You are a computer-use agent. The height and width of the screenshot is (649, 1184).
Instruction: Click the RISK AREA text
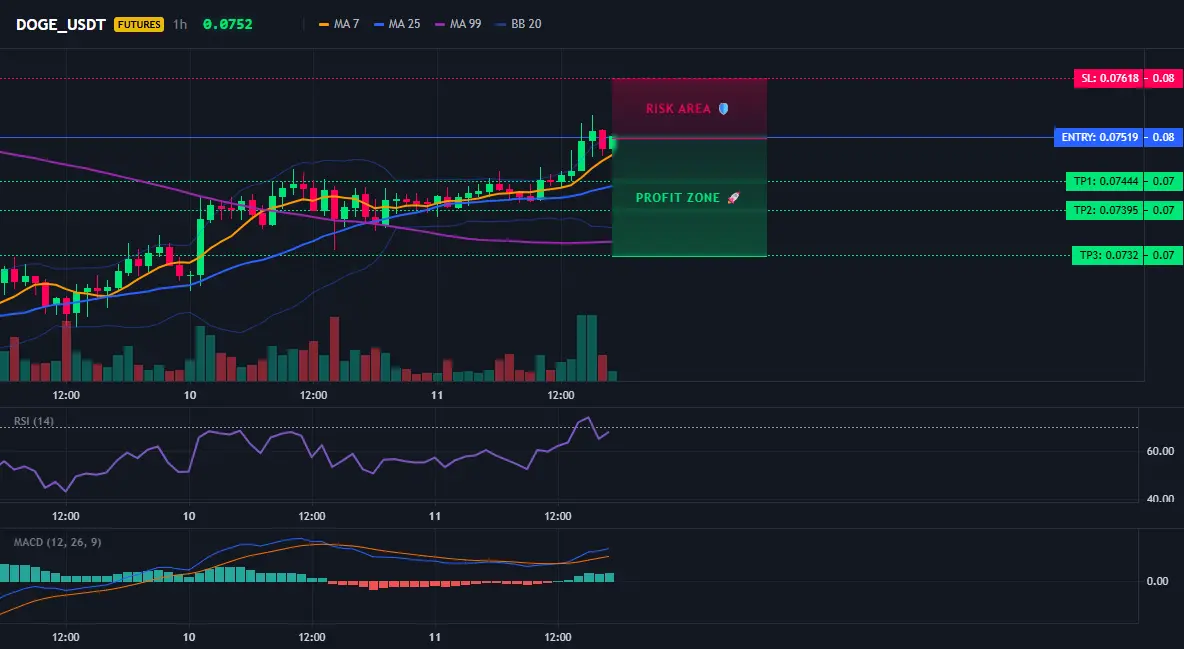point(678,109)
